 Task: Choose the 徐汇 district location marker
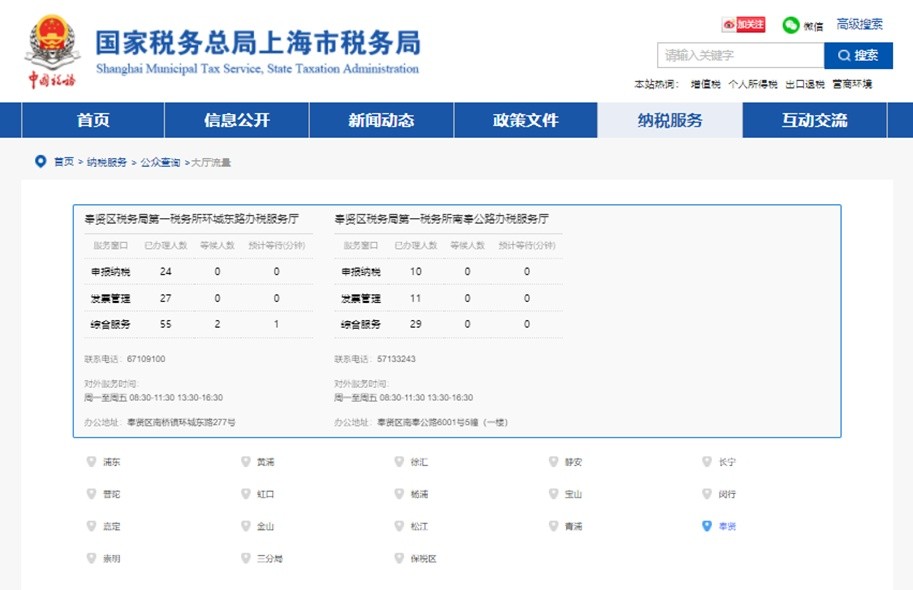[x=400, y=462]
